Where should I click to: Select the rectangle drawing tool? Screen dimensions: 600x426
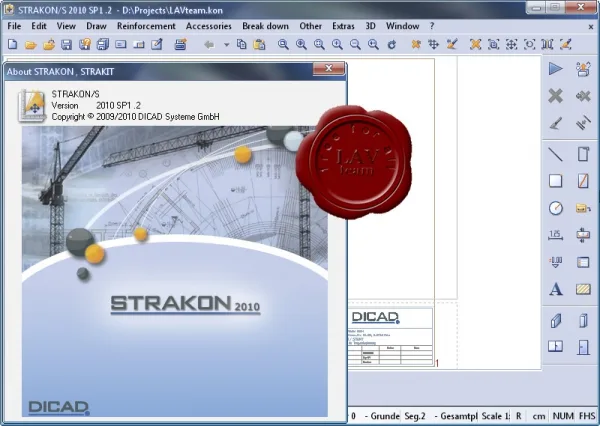556,181
